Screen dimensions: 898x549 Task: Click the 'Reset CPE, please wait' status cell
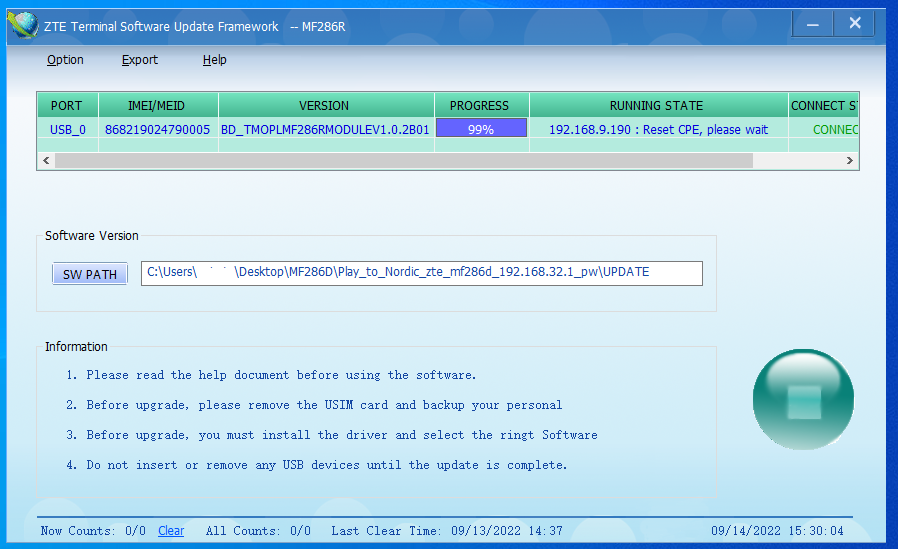click(659, 129)
